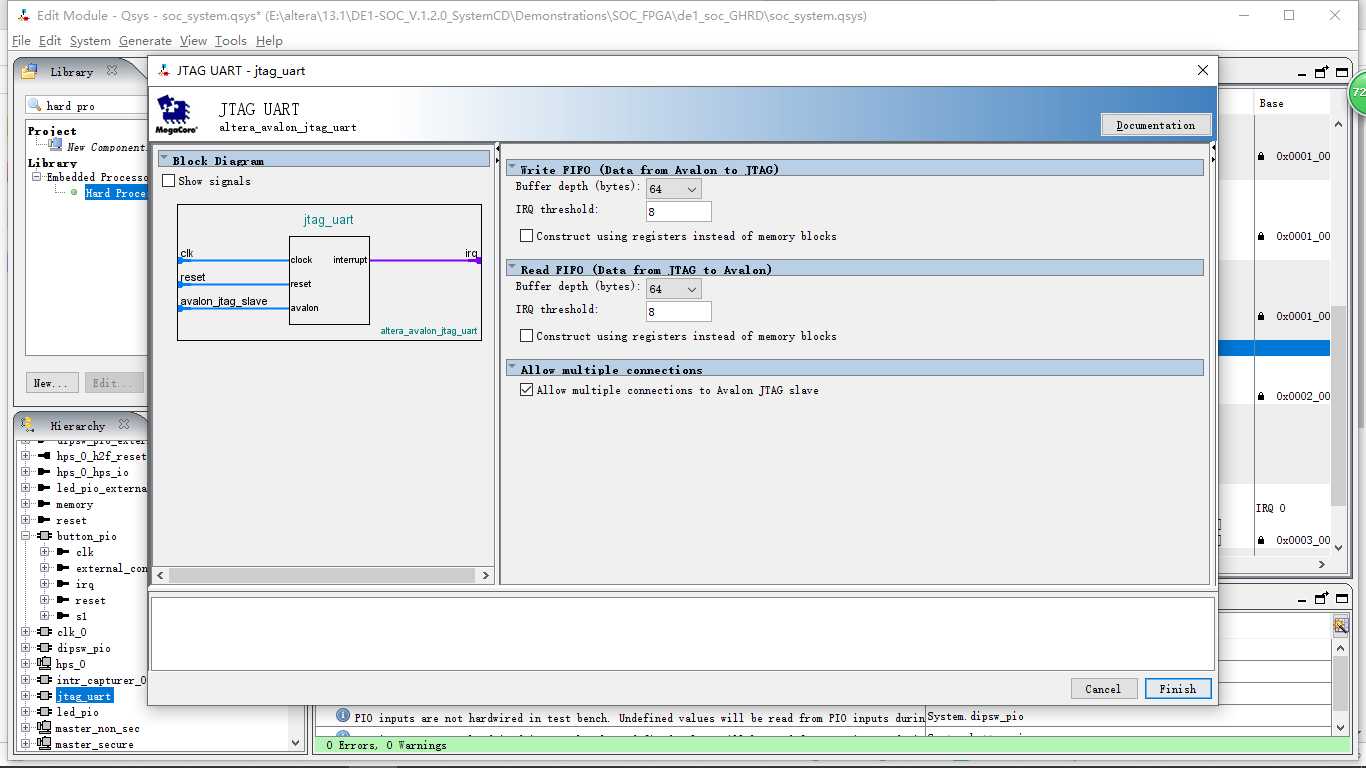Minimize the messages panel via its icon
This screenshot has height=768, width=1366.
pos(1301,600)
